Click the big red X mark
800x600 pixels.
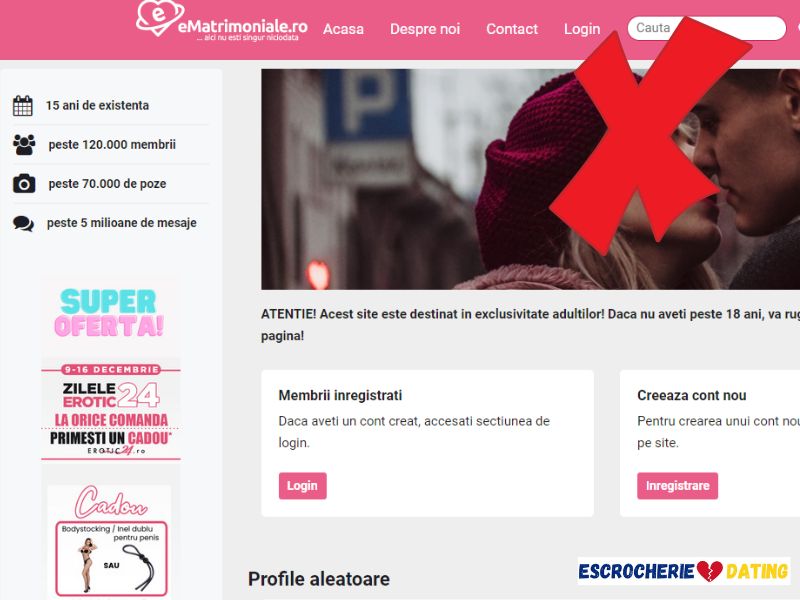coord(651,135)
